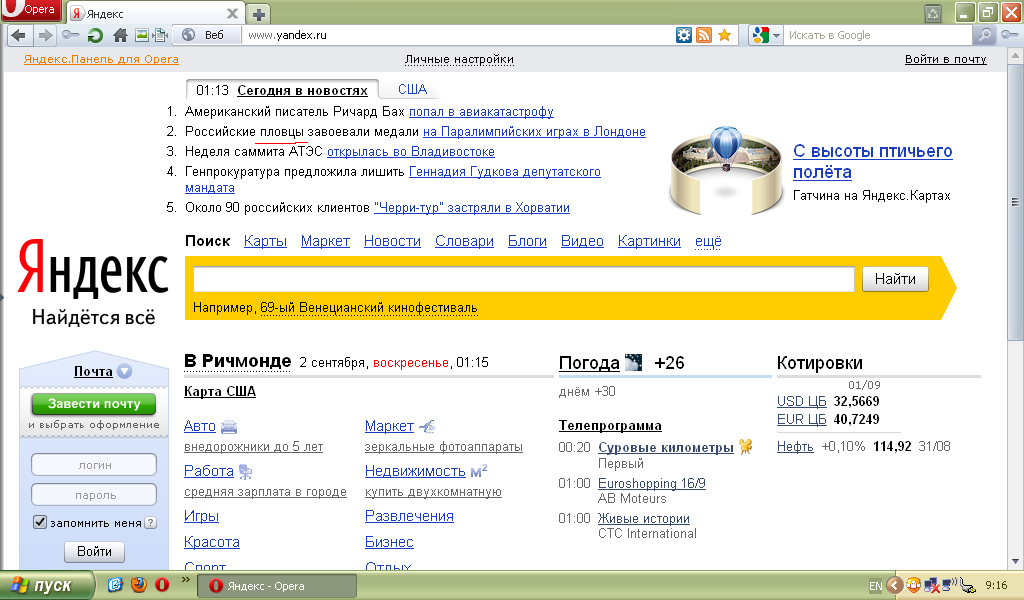1024x600 pixels.
Task: Switch to Новости search section
Action: pos(392,241)
